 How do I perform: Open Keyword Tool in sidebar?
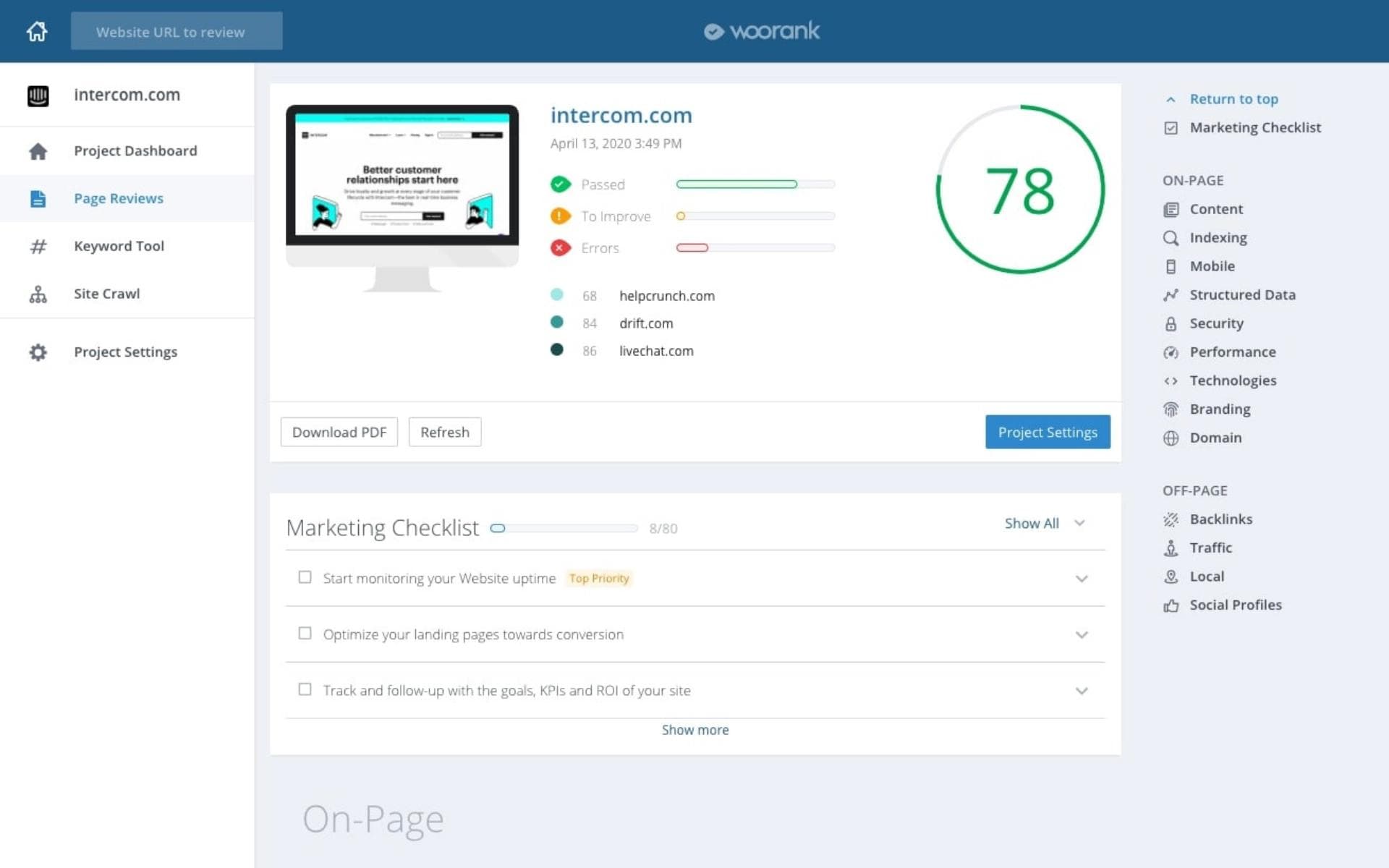[127, 246]
